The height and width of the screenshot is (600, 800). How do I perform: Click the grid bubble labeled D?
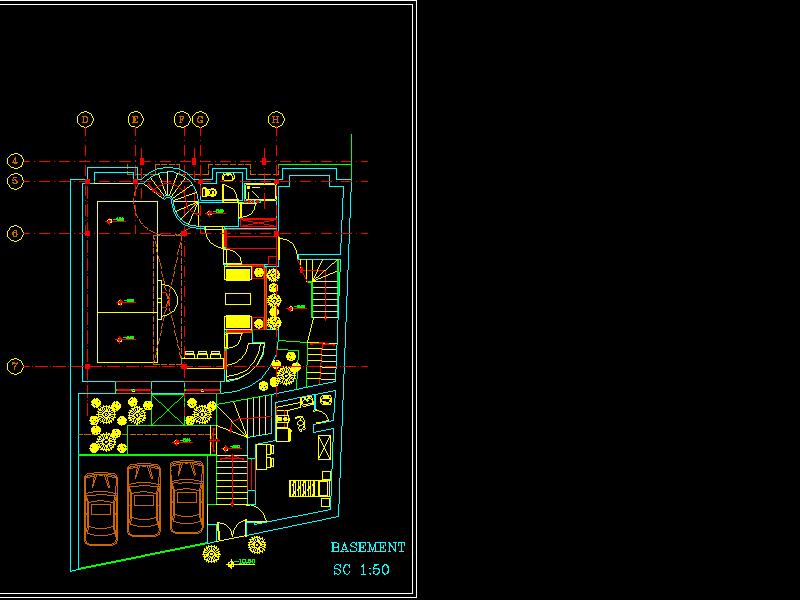[x=85, y=120]
